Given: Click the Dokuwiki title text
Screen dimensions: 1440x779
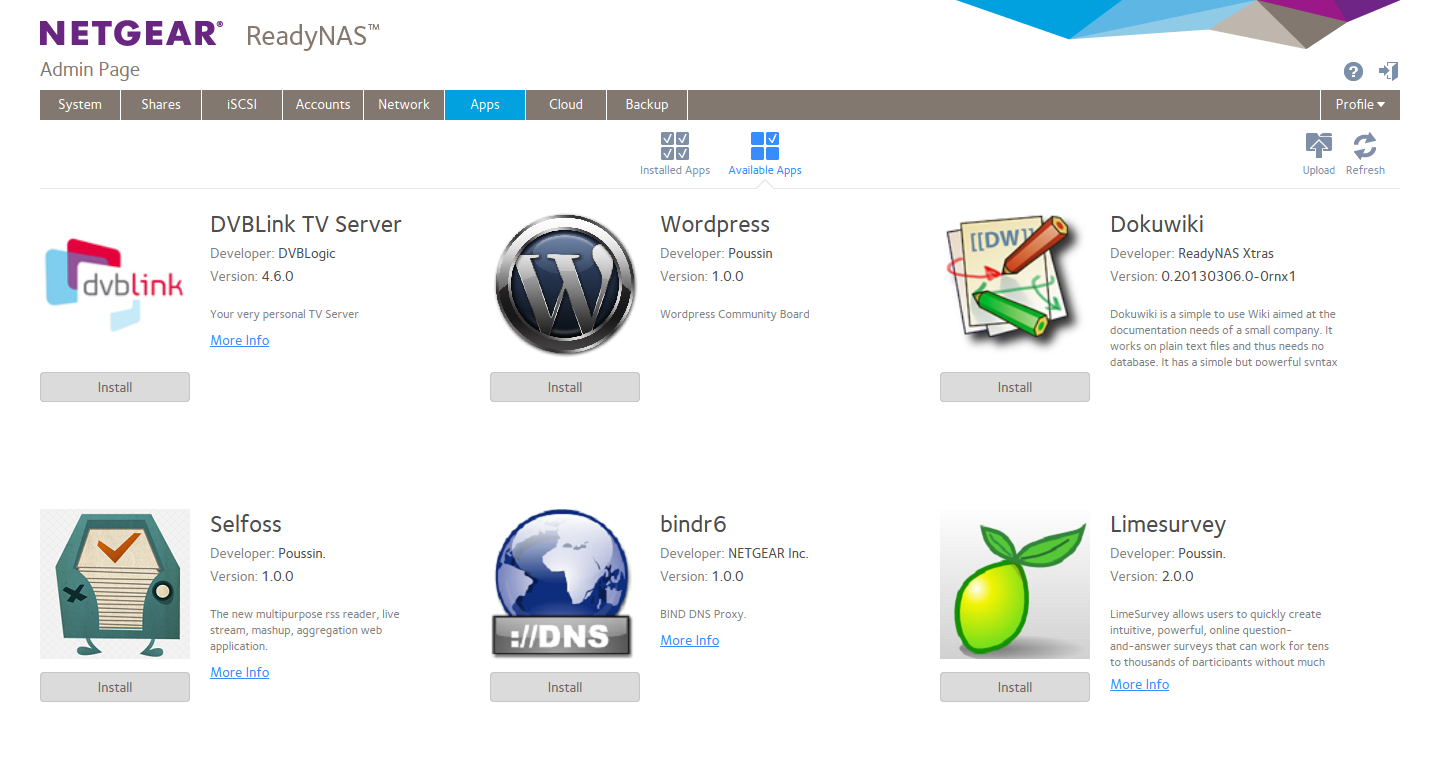Looking at the screenshot, I should point(1157,224).
